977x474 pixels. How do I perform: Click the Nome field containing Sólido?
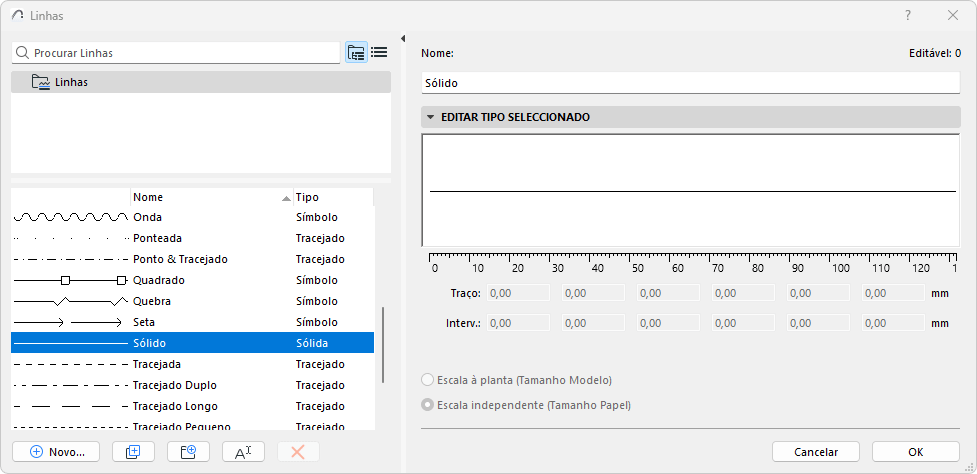coord(690,82)
